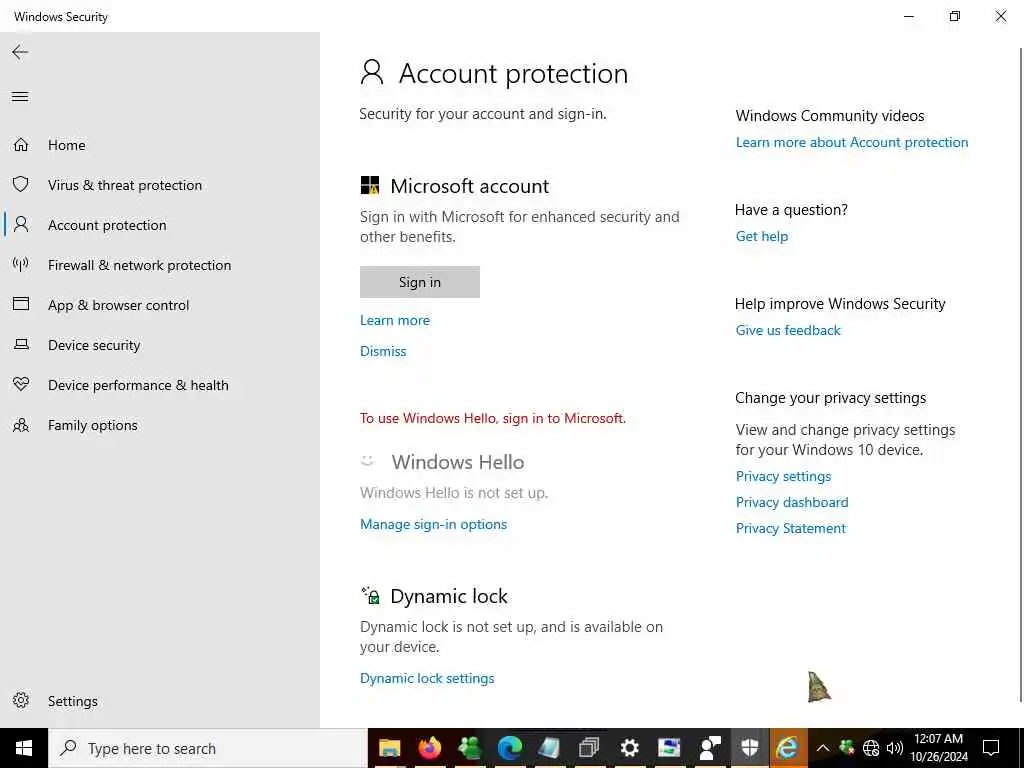1024x768 pixels.
Task: Click the notepad icon in the taskbar
Action: click(x=549, y=748)
